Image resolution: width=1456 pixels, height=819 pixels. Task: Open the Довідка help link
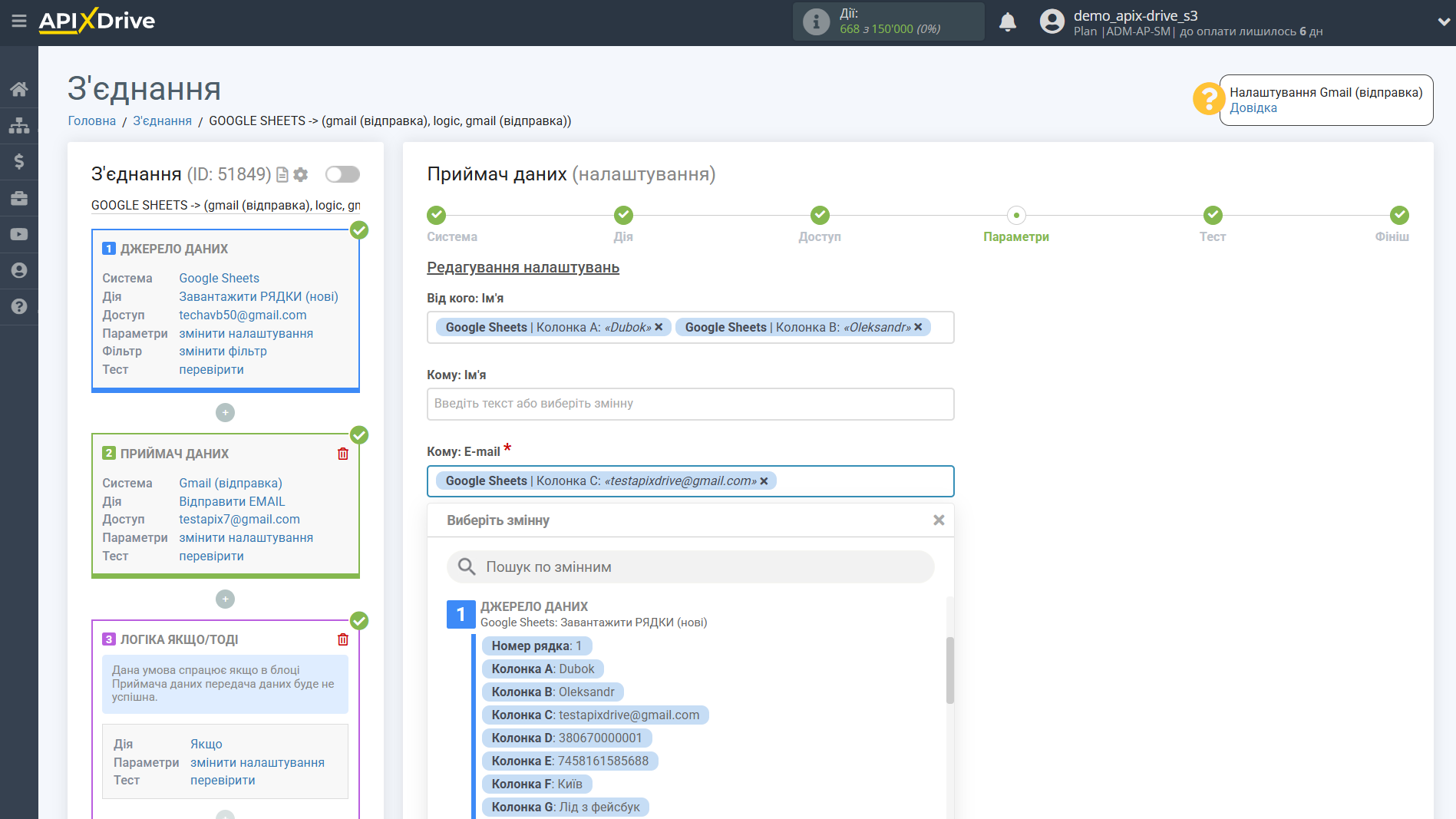pos(1253,108)
